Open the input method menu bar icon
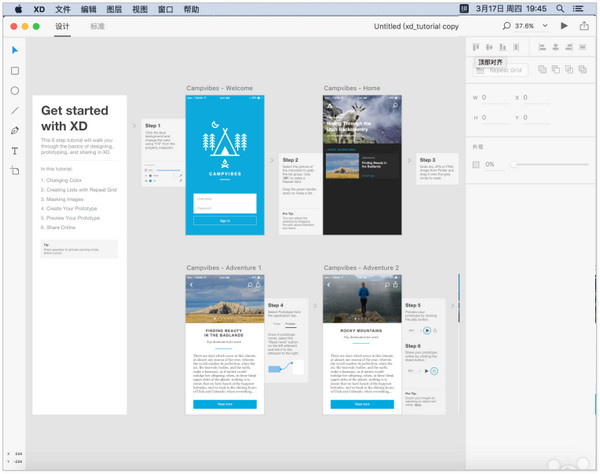 point(464,8)
